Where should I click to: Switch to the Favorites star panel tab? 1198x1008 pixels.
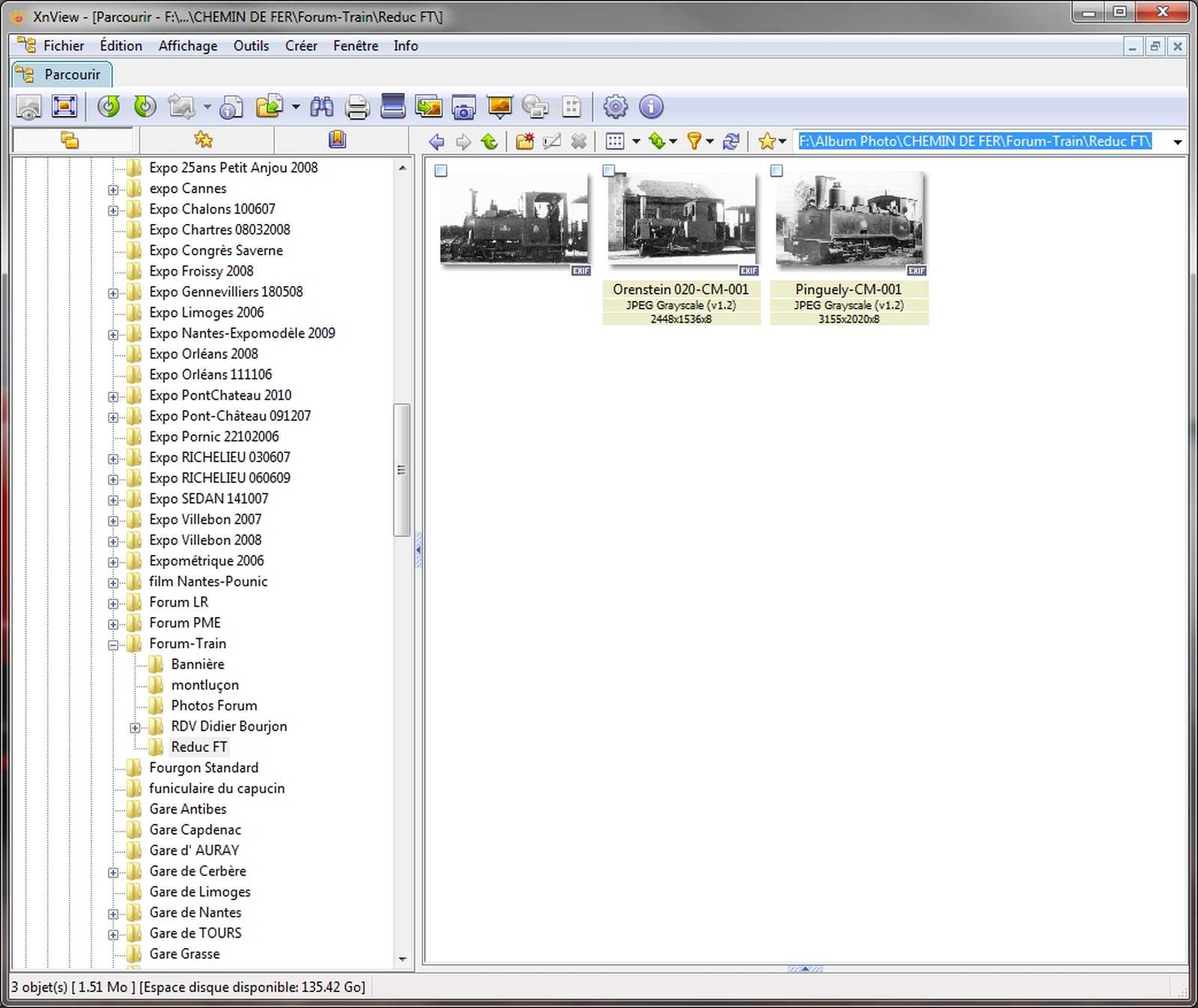(x=204, y=140)
